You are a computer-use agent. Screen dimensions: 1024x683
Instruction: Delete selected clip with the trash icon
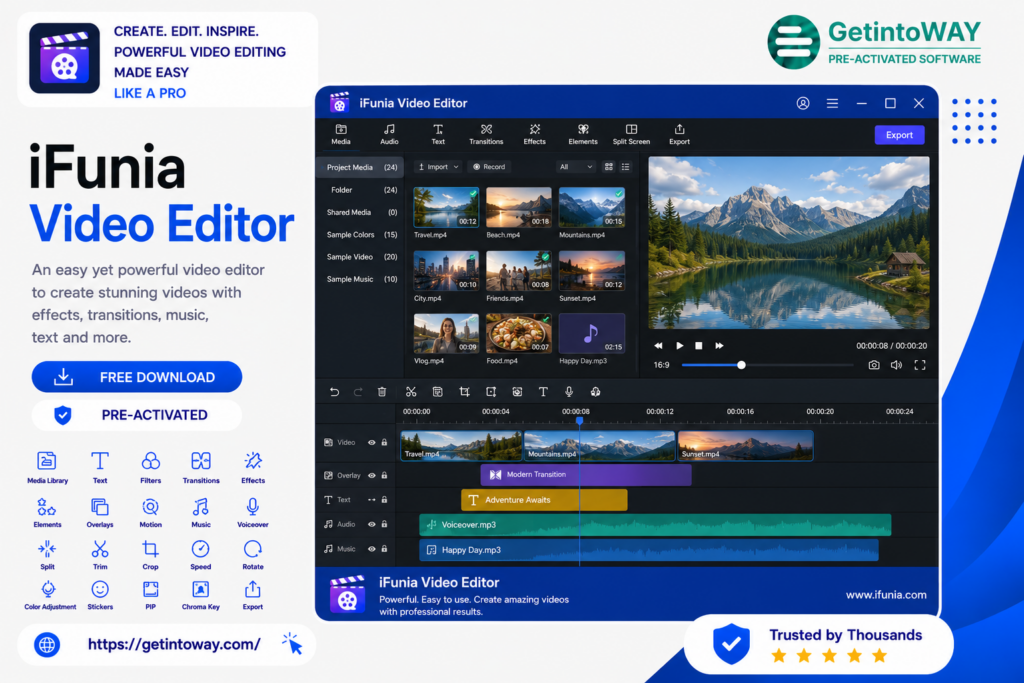click(382, 392)
